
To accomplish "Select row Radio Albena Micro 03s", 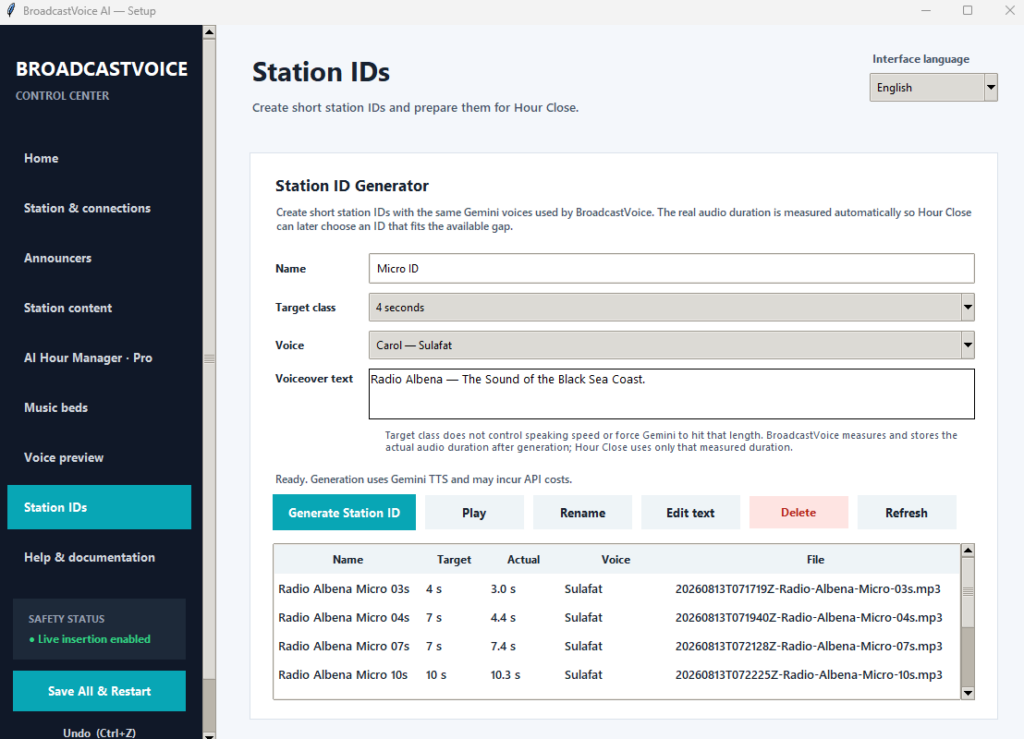I will pyautogui.click(x=617, y=589).
